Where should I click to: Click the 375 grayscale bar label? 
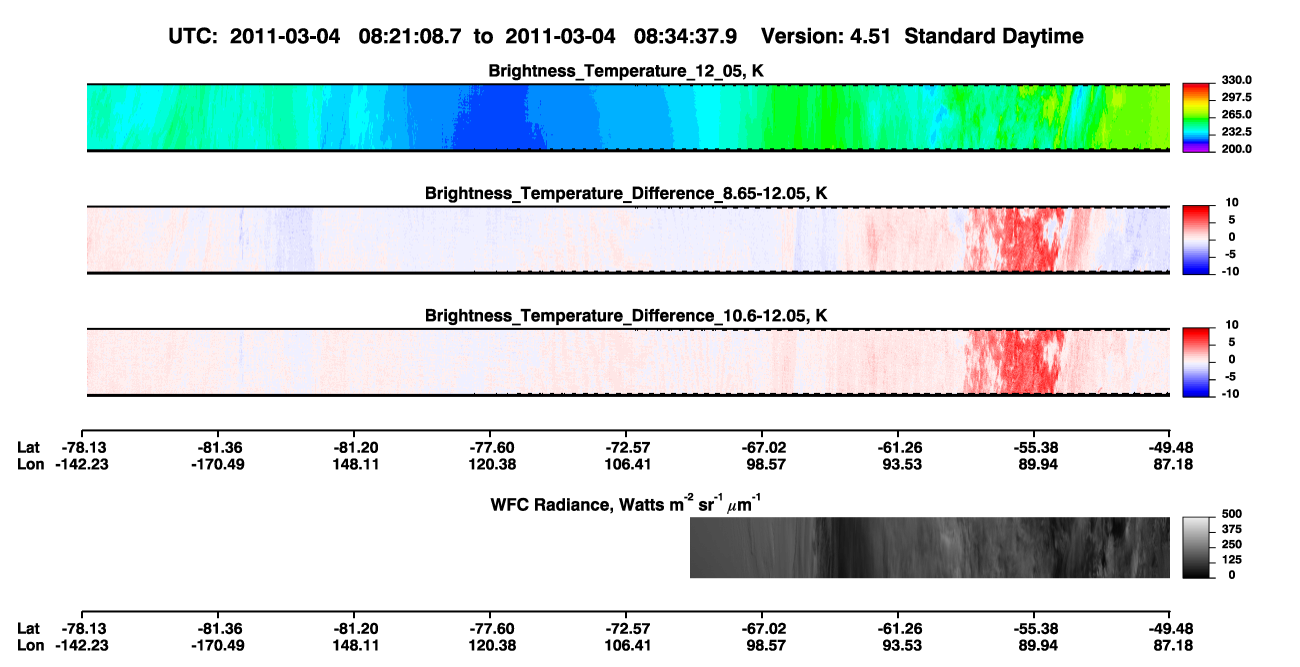[1232, 530]
